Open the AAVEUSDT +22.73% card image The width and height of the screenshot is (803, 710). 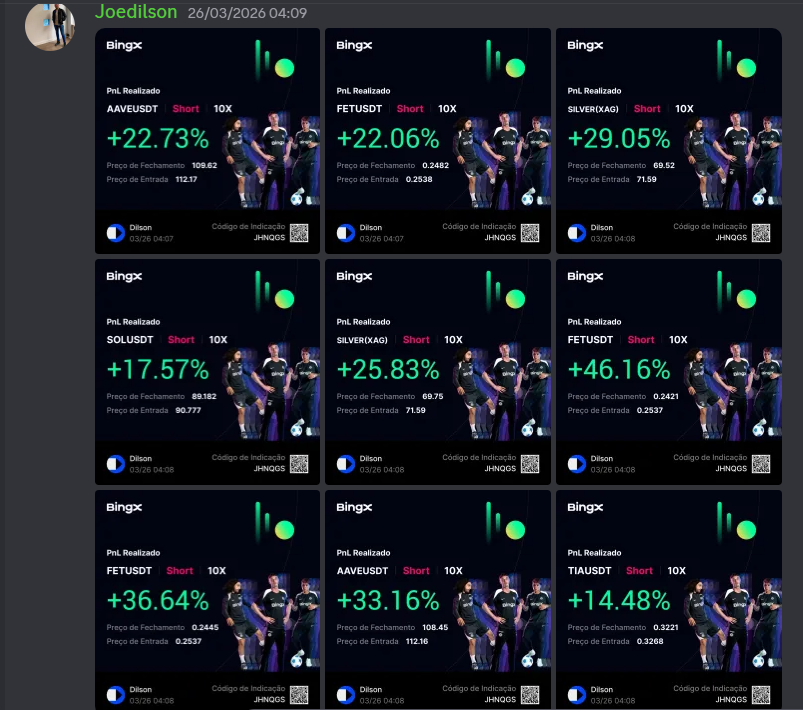[x=207, y=141]
